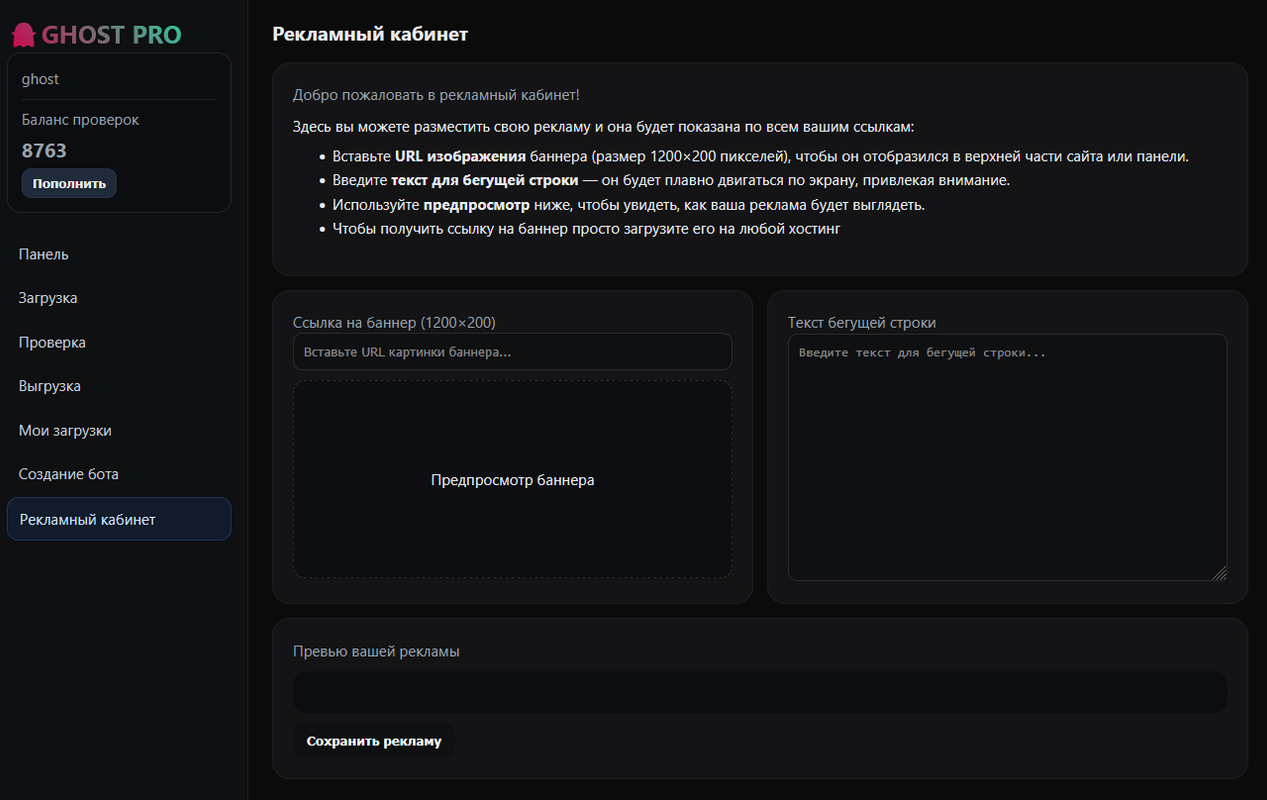Click the Ссылка на баннер field label

click(394, 322)
